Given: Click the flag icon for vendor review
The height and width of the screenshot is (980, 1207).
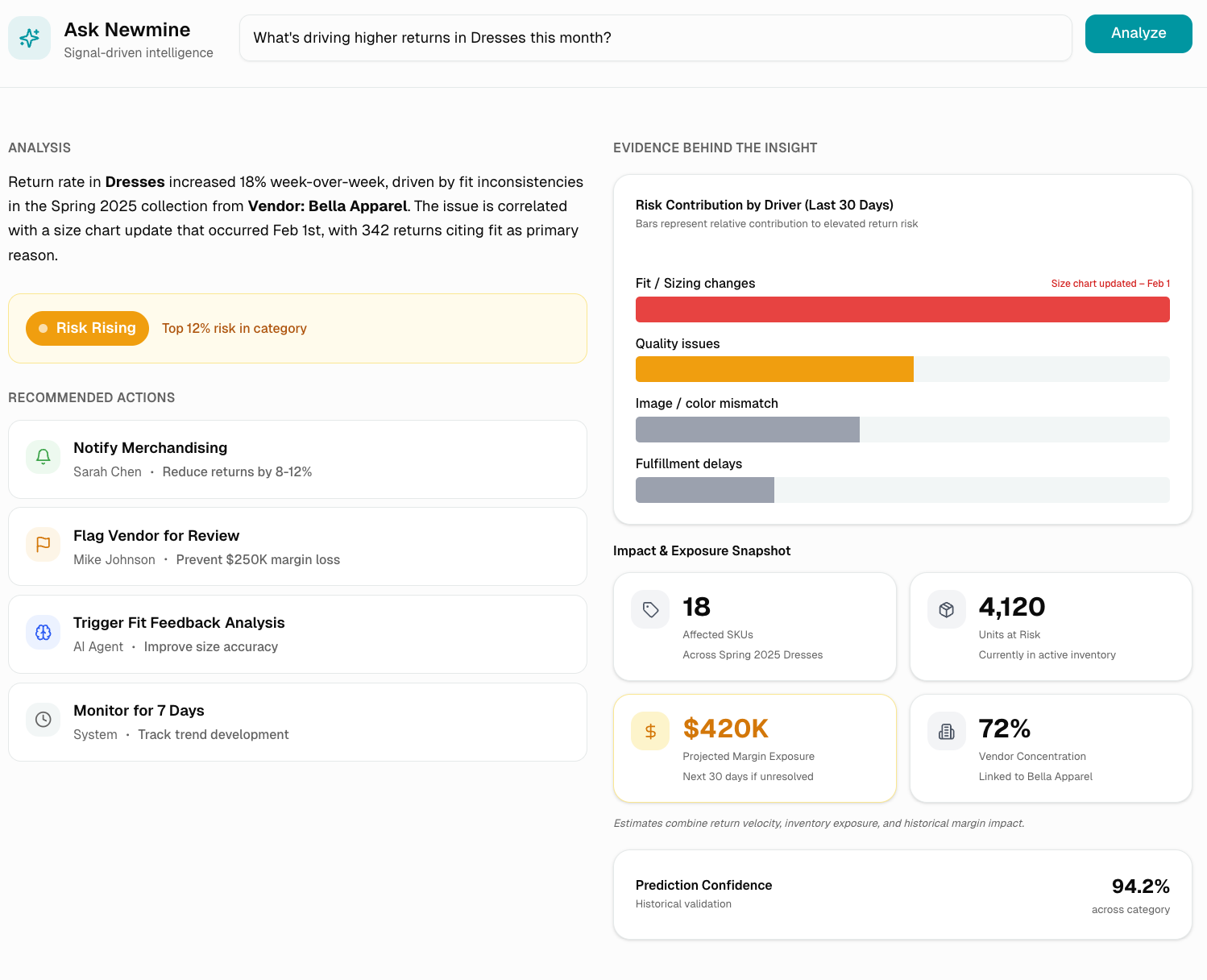Looking at the screenshot, I should 44,545.
